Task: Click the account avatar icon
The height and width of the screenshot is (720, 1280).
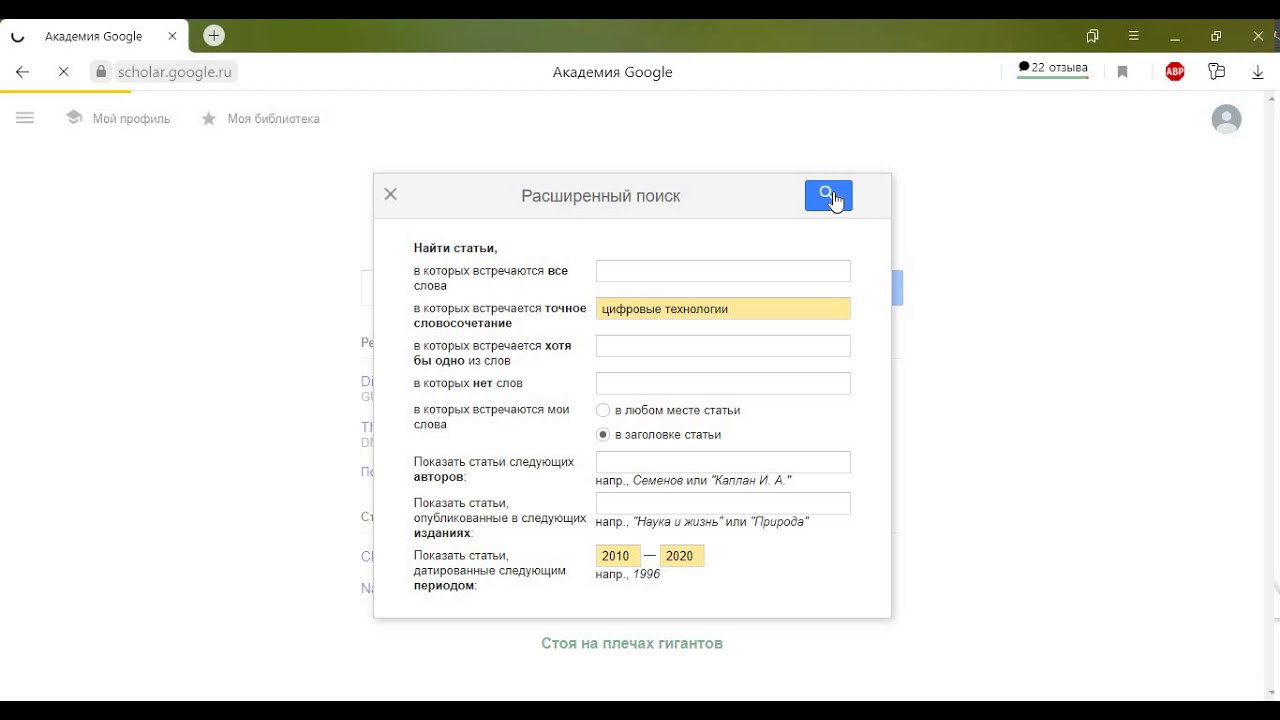Action: (1226, 119)
